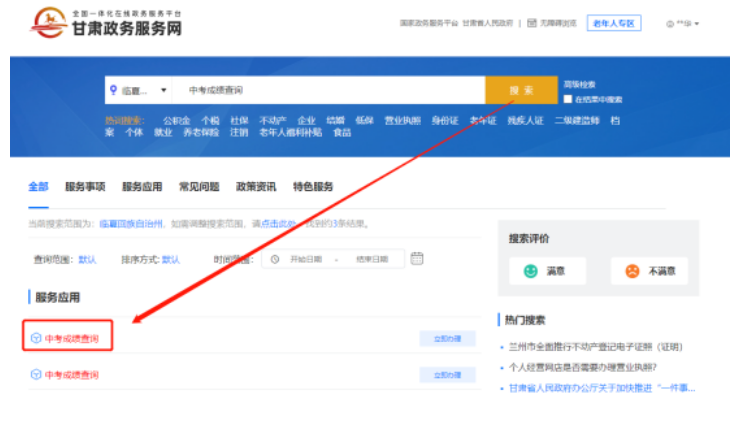Screen dimensions: 739x429
Task: Expand the region selector dropdown arrow
Action: tap(163, 90)
